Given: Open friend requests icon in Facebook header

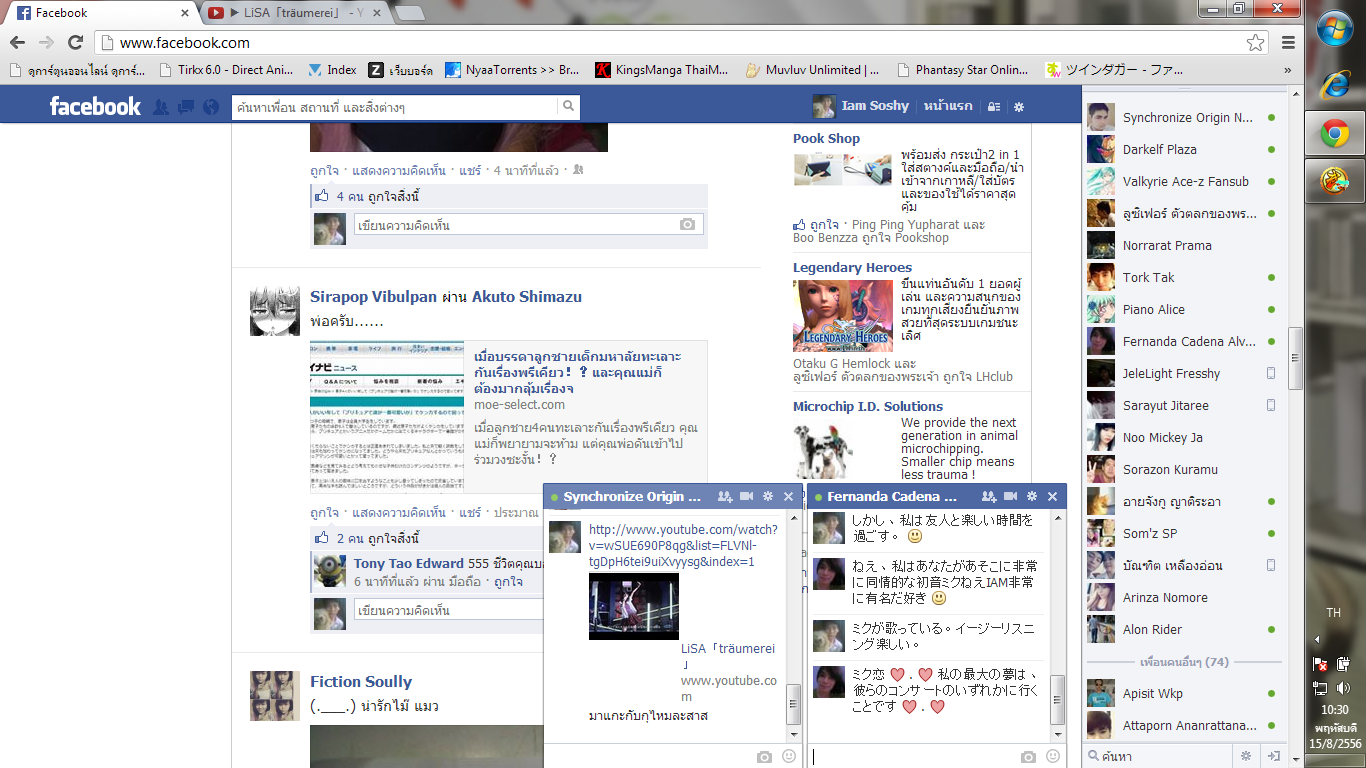Looking at the screenshot, I should [x=160, y=106].
